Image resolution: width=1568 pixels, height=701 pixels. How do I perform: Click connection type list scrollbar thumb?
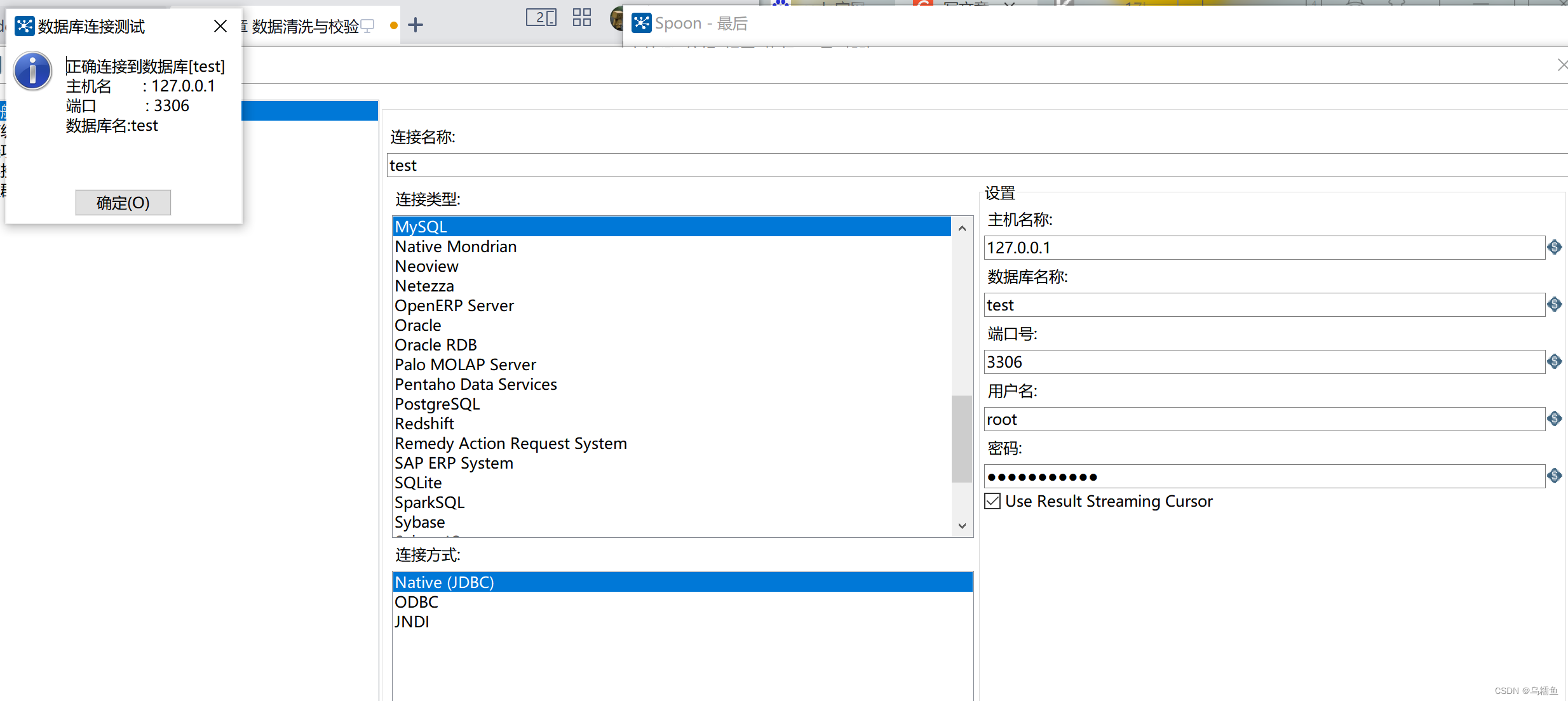[x=961, y=438]
